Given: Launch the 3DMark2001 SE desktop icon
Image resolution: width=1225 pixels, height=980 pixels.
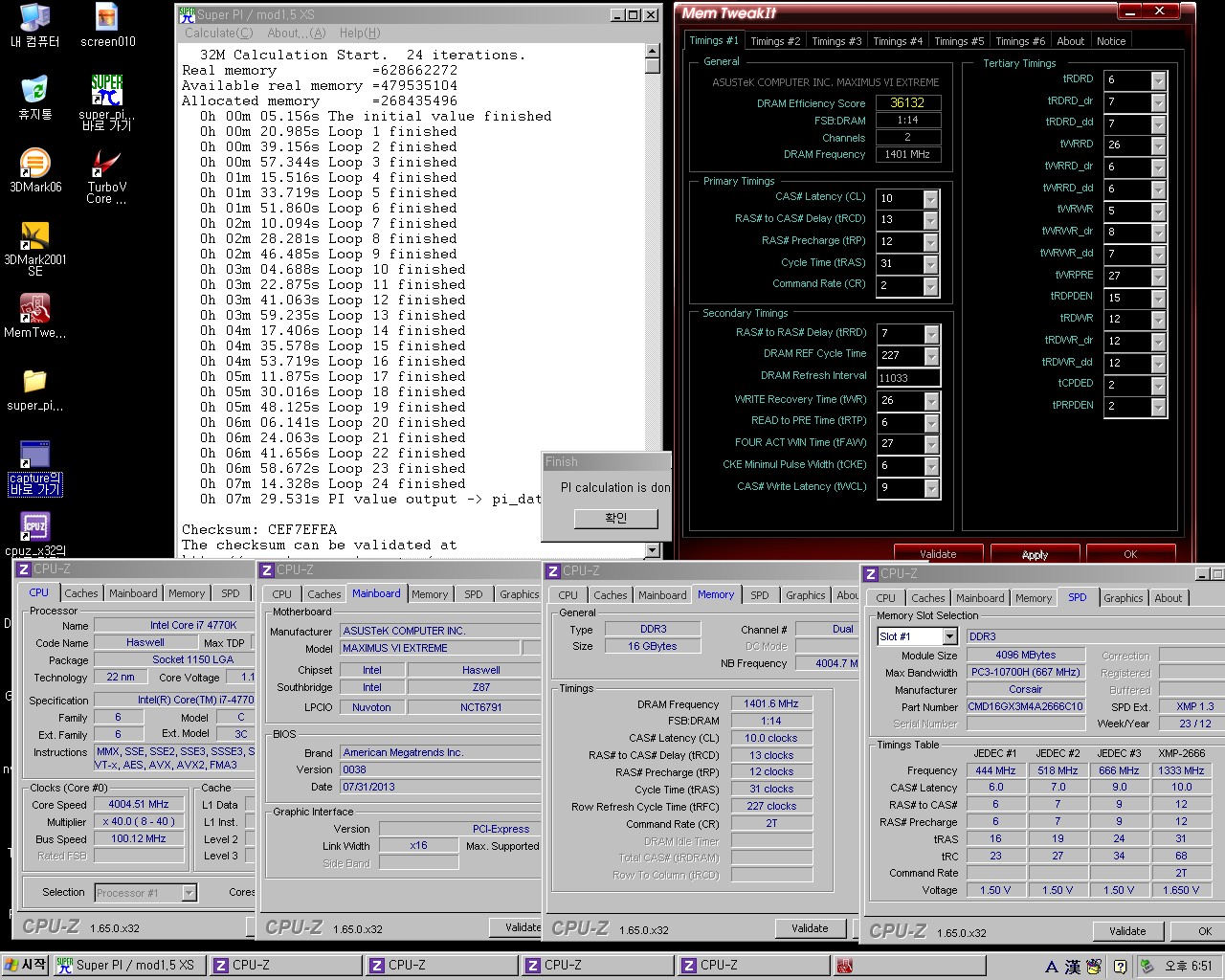Looking at the screenshot, I should coord(34,249).
